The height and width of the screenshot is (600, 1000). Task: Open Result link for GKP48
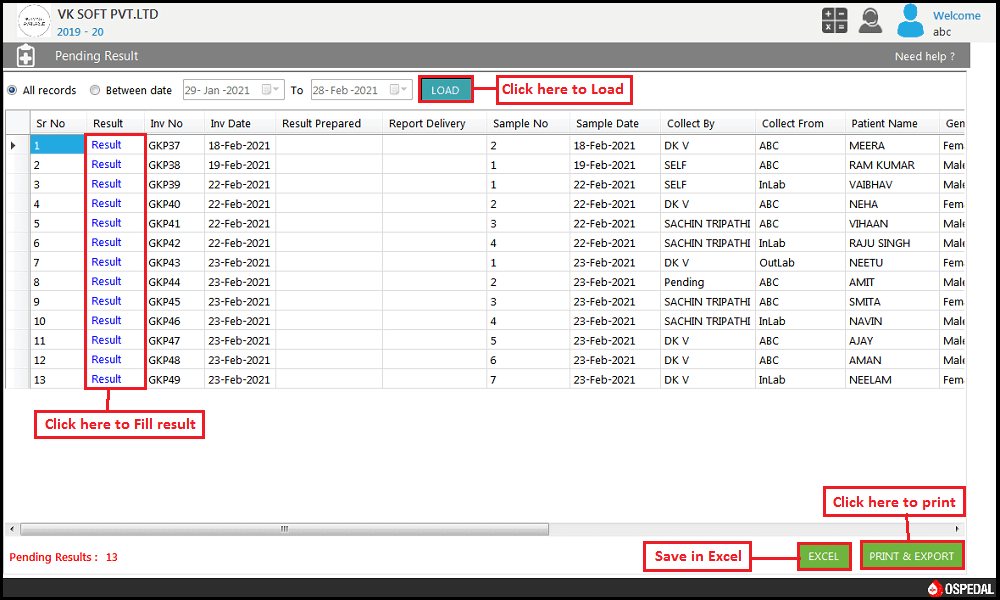click(106, 359)
